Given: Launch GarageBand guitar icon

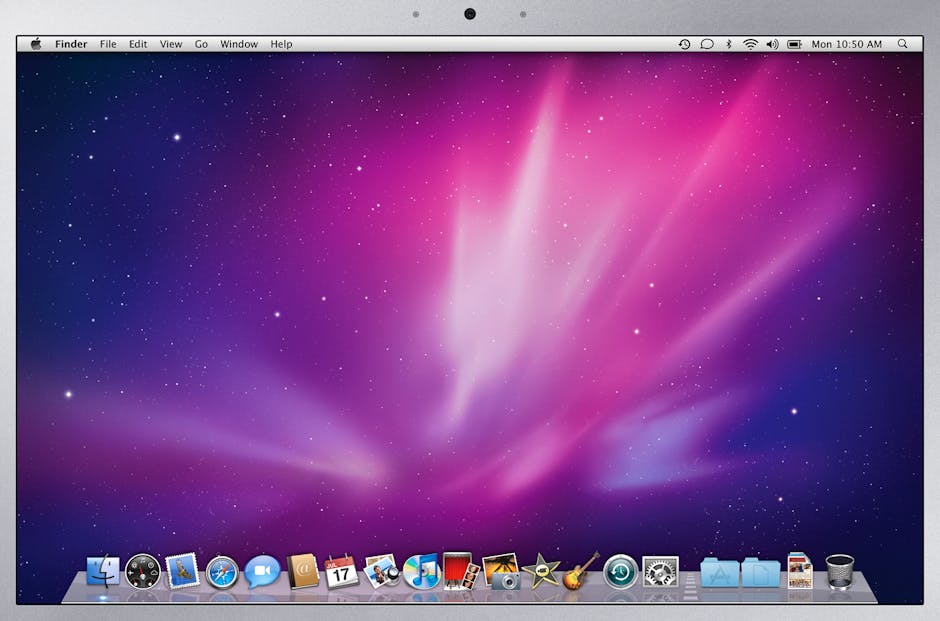Looking at the screenshot, I should [580, 571].
